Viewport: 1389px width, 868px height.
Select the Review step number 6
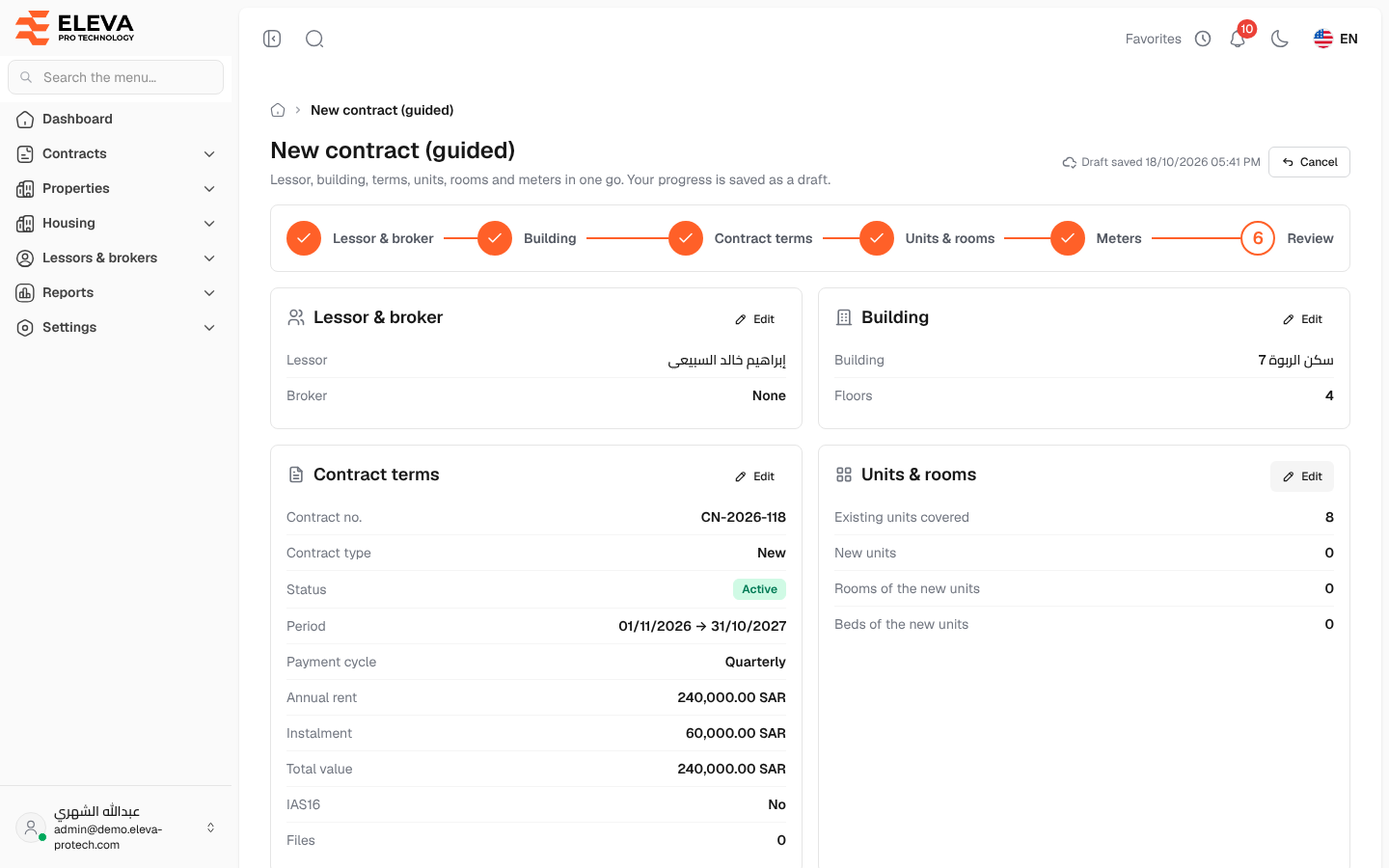click(x=1258, y=238)
